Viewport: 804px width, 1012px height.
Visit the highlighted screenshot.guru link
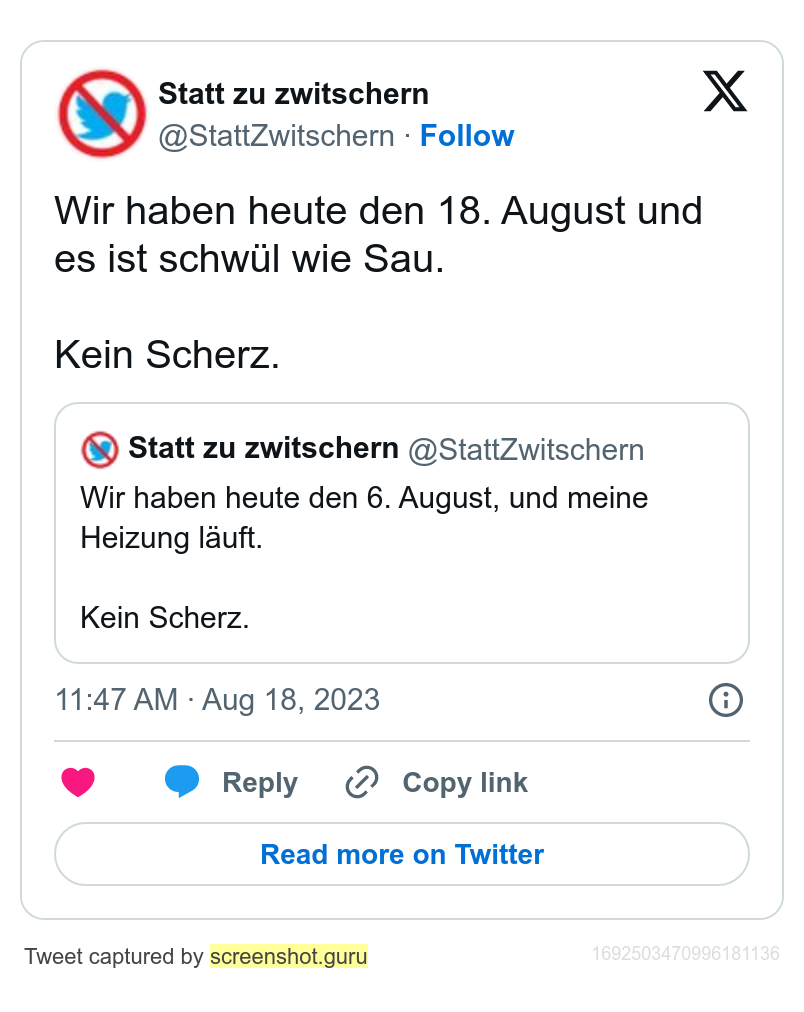288,956
